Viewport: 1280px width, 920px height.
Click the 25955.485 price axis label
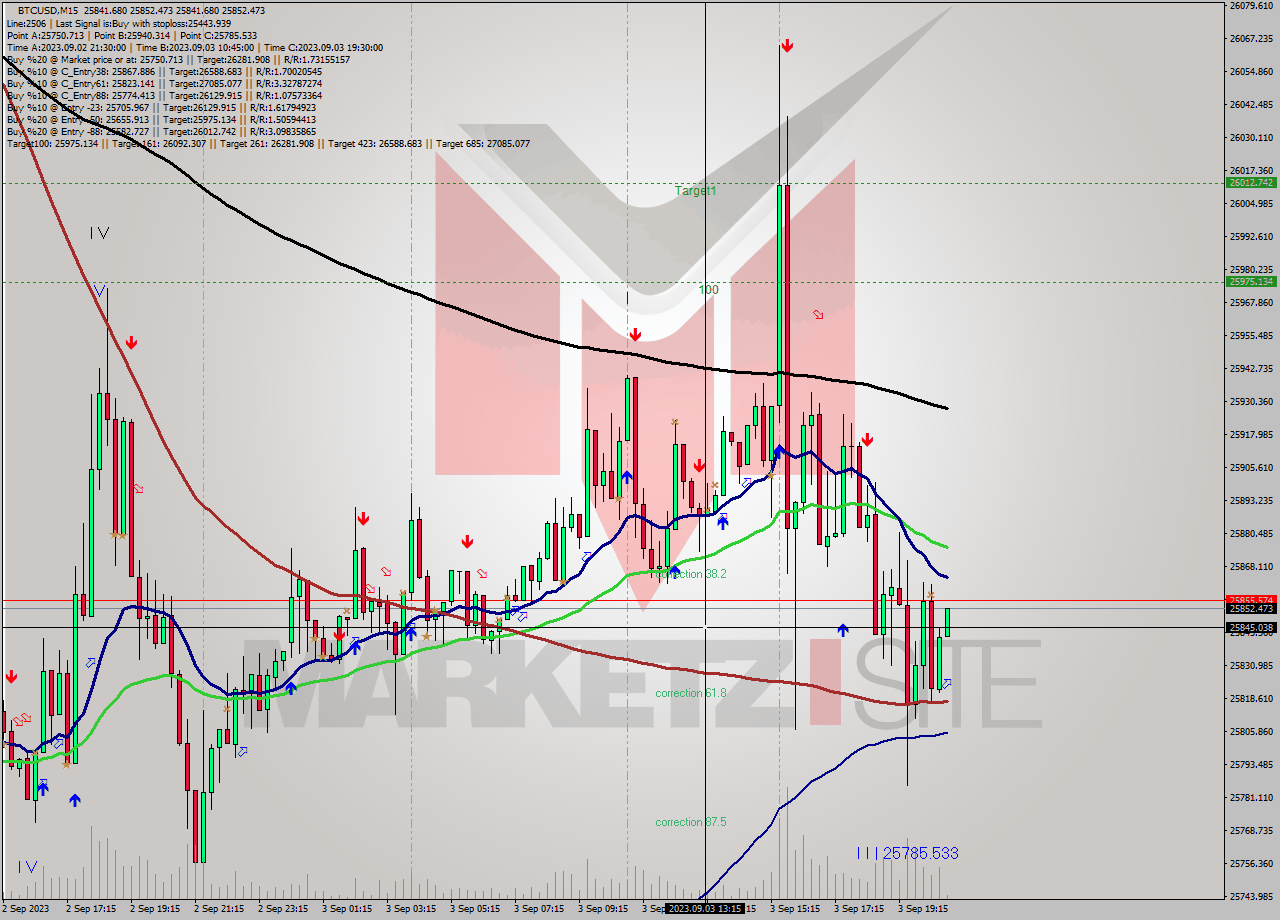[x=1251, y=336]
